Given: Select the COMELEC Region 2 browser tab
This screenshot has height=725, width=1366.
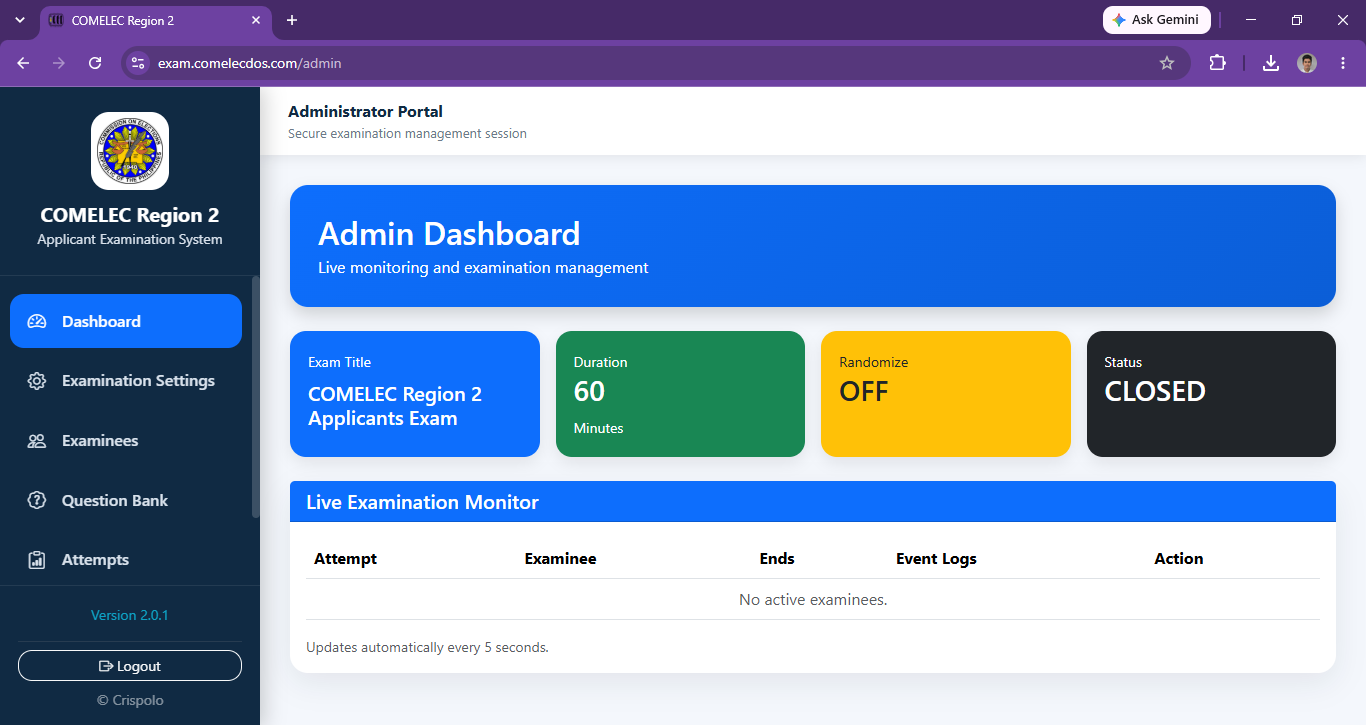Looking at the screenshot, I should point(156,20).
